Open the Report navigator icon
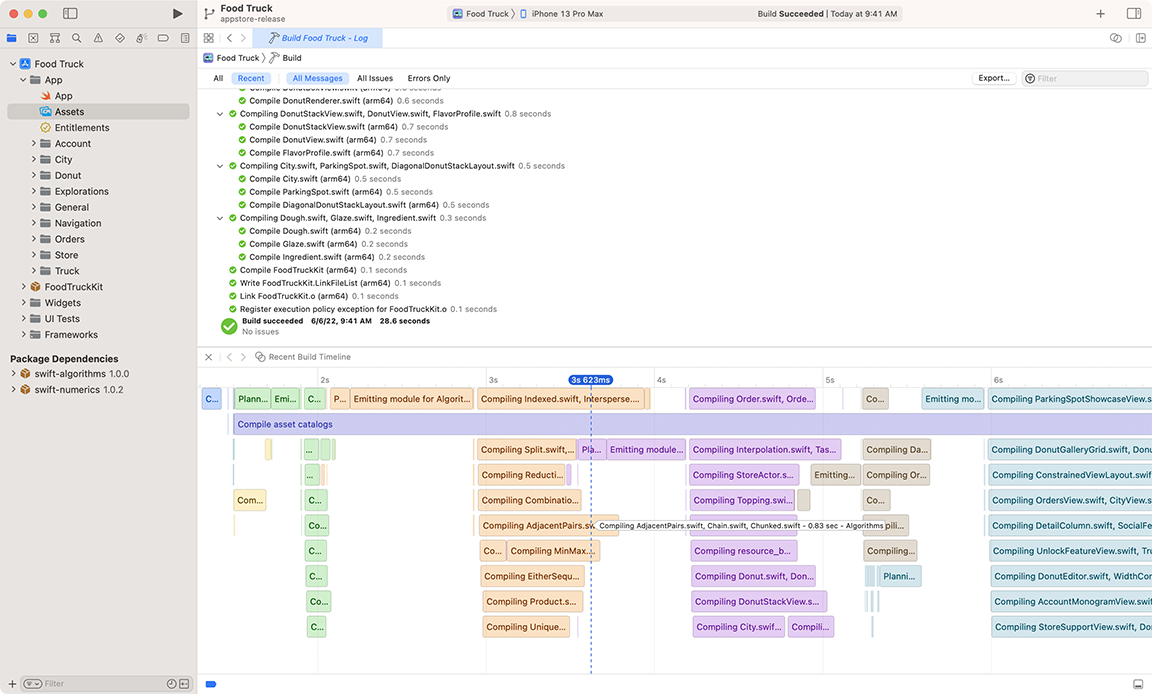This screenshot has width=1152, height=694. (x=185, y=38)
